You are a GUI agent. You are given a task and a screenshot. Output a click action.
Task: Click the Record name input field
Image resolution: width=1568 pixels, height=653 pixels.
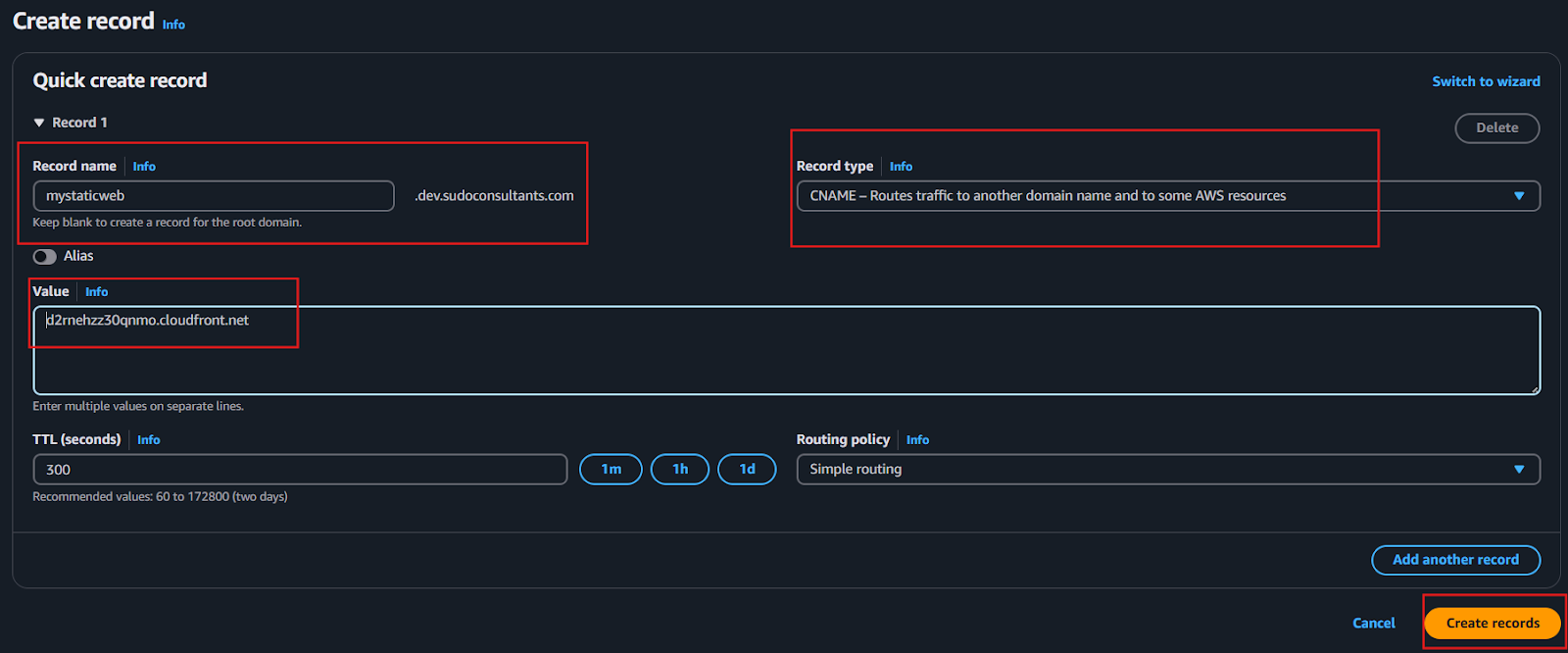[x=214, y=196]
